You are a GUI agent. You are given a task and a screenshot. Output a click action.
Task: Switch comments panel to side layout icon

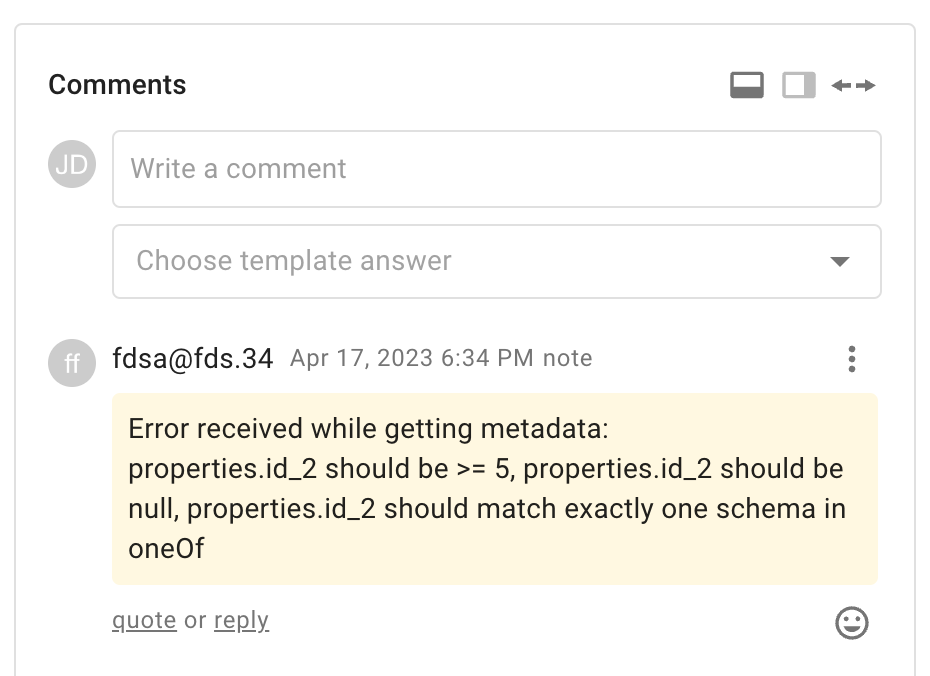799,86
